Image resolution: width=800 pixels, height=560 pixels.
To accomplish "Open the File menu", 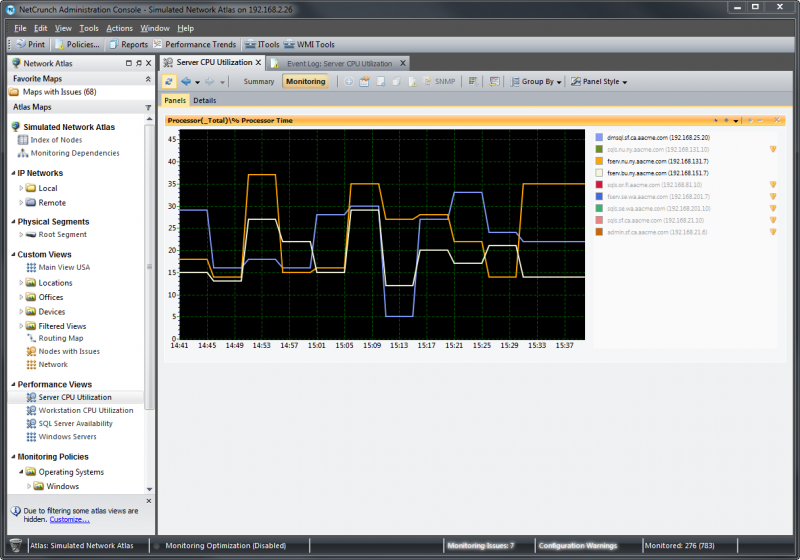I will [20, 29].
